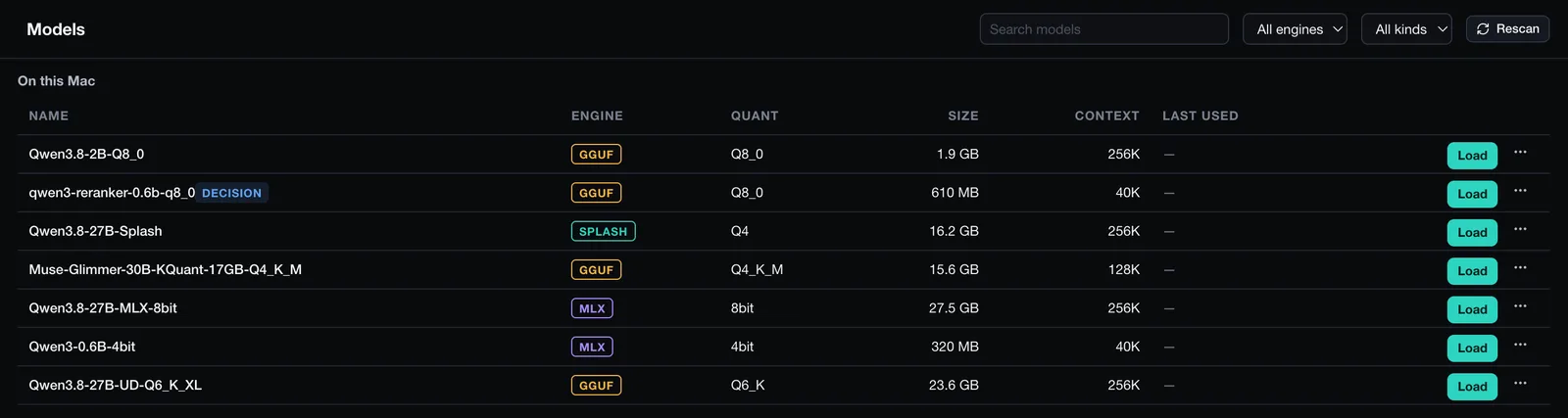Viewport: 1568px width, 418px height.
Task: Open more options for Qwen3.8-2B-Q8_0
Action: pos(1520,153)
